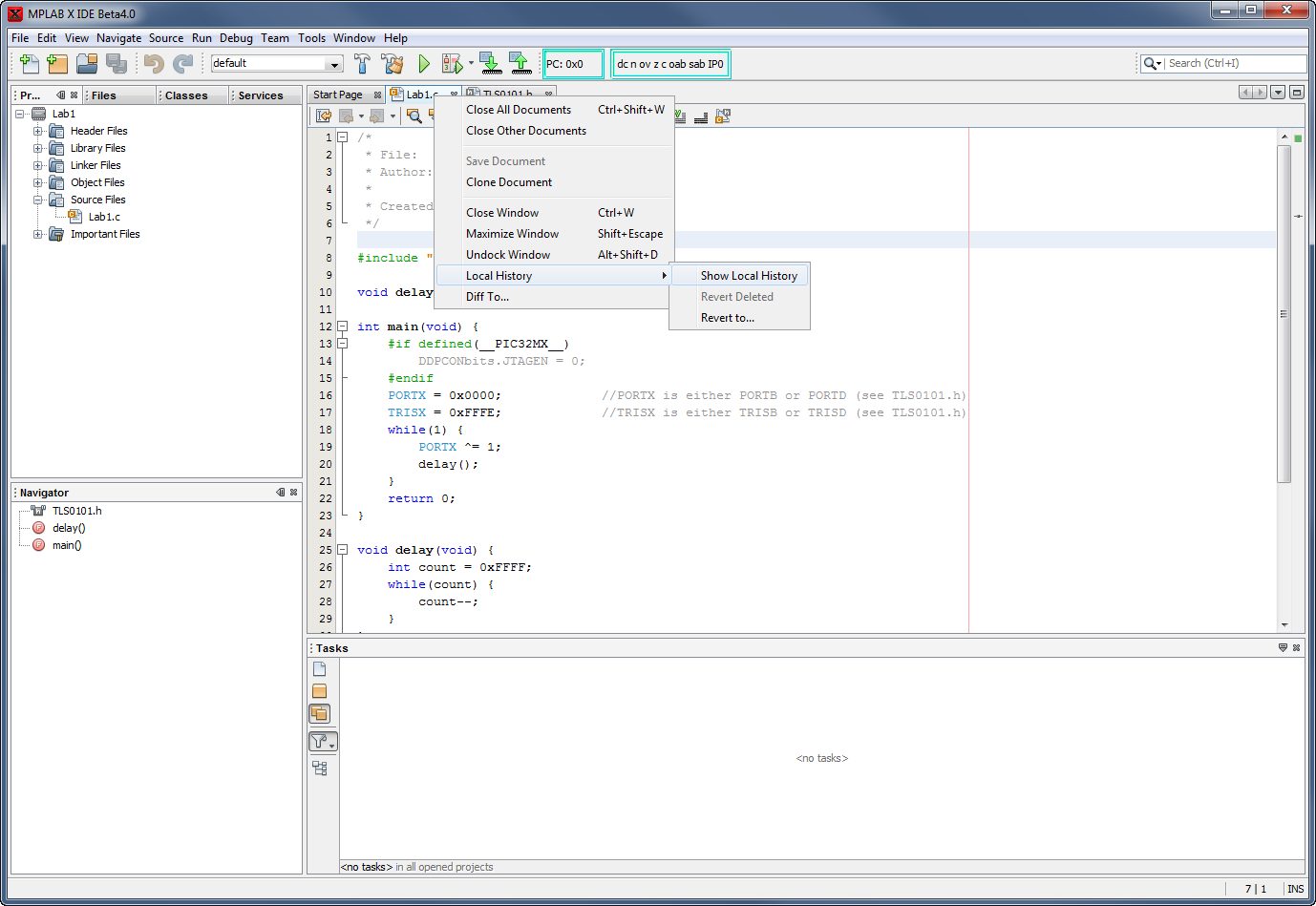Select Show Local History from the submenu
This screenshot has width=1316, height=906.
[x=748, y=276]
